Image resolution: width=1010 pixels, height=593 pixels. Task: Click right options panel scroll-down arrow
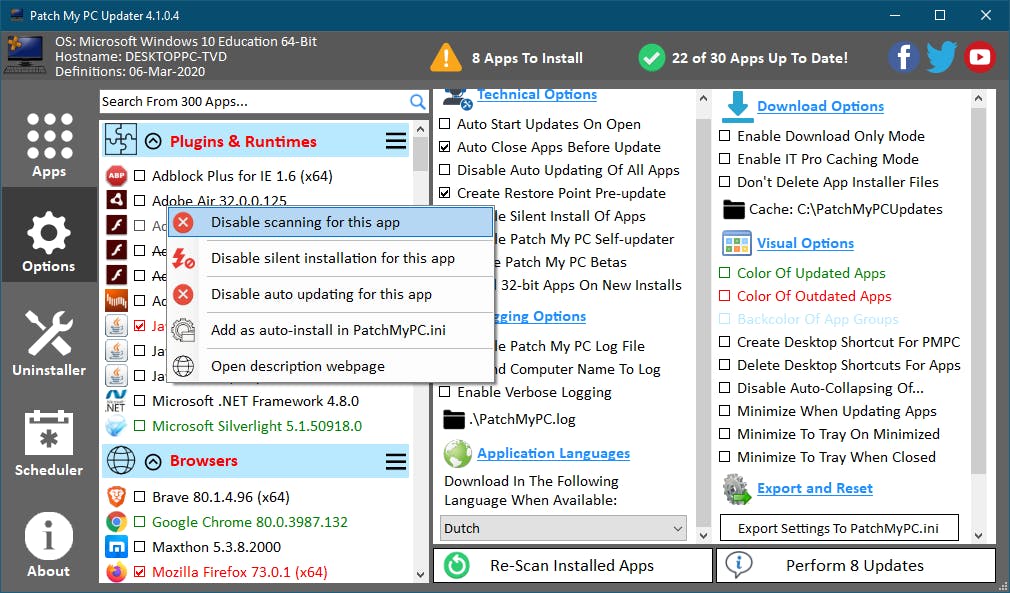click(x=978, y=535)
